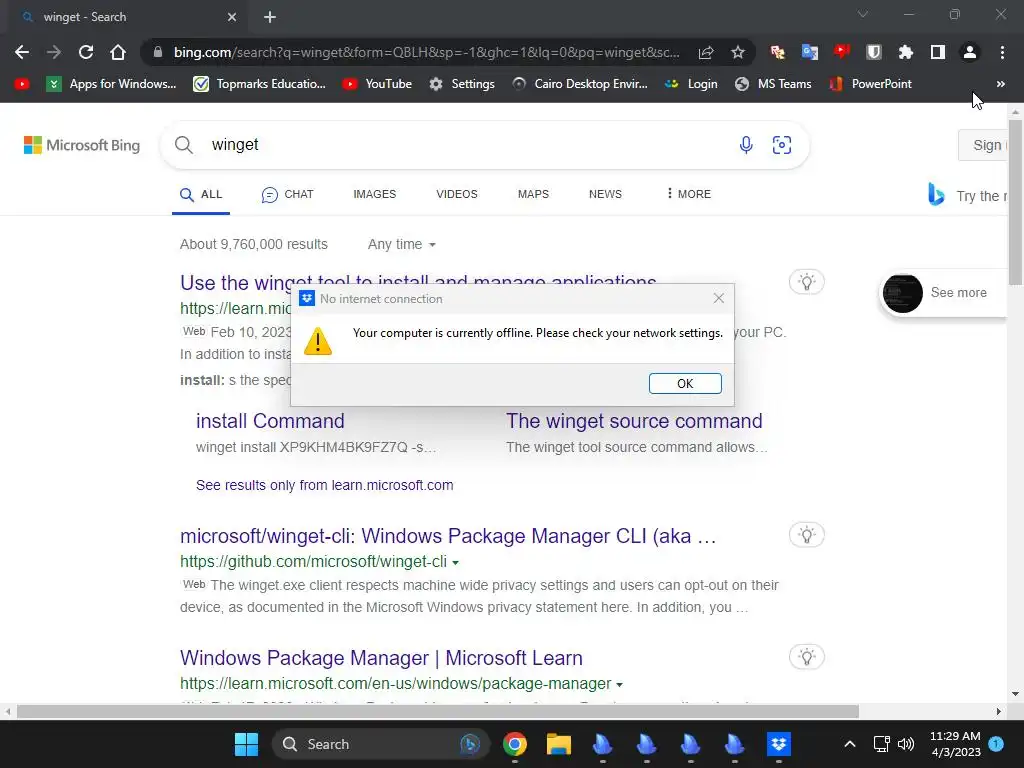The height and width of the screenshot is (768, 1024).
Task: Open the MS Teams bookmark
Action: tap(773, 84)
